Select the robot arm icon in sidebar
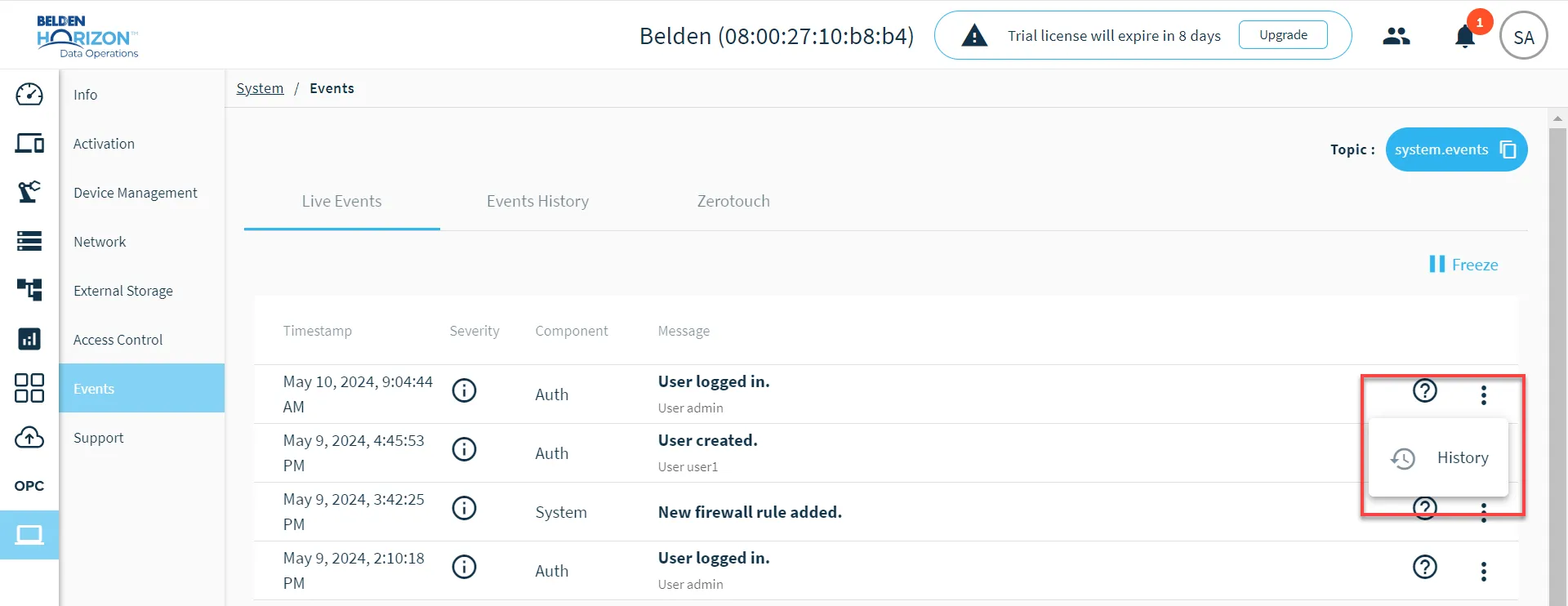The width and height of the screenshot is (1568, 606). [29, 192]
